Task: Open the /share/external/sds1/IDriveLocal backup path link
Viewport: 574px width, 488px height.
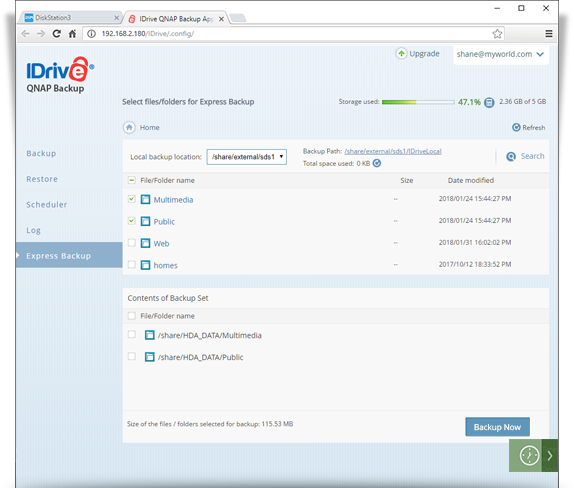Action: (x=393, y=151)
